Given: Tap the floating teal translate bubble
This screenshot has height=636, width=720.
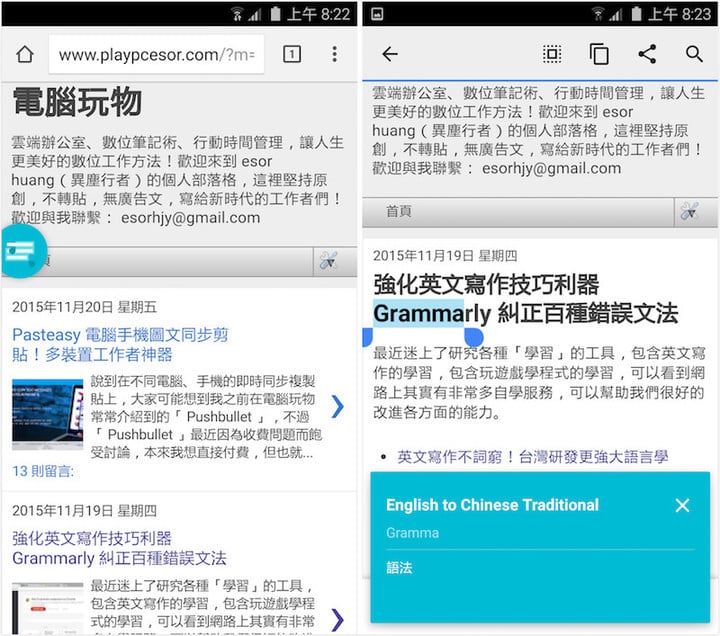Looking at the screenshot, I should [19, 252].
